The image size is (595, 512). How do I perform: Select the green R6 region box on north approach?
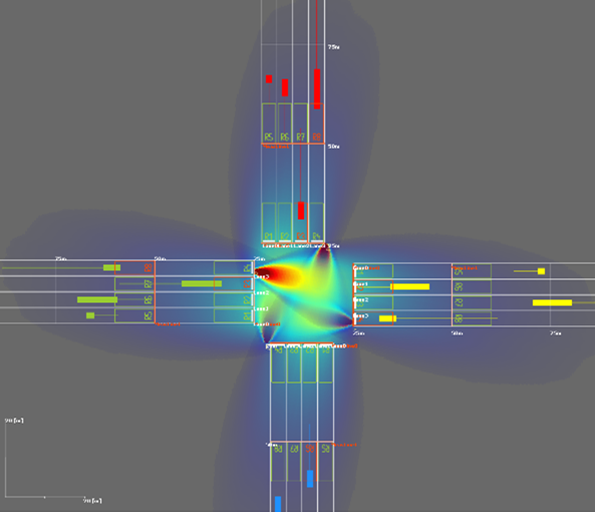(x=285, y=123)
